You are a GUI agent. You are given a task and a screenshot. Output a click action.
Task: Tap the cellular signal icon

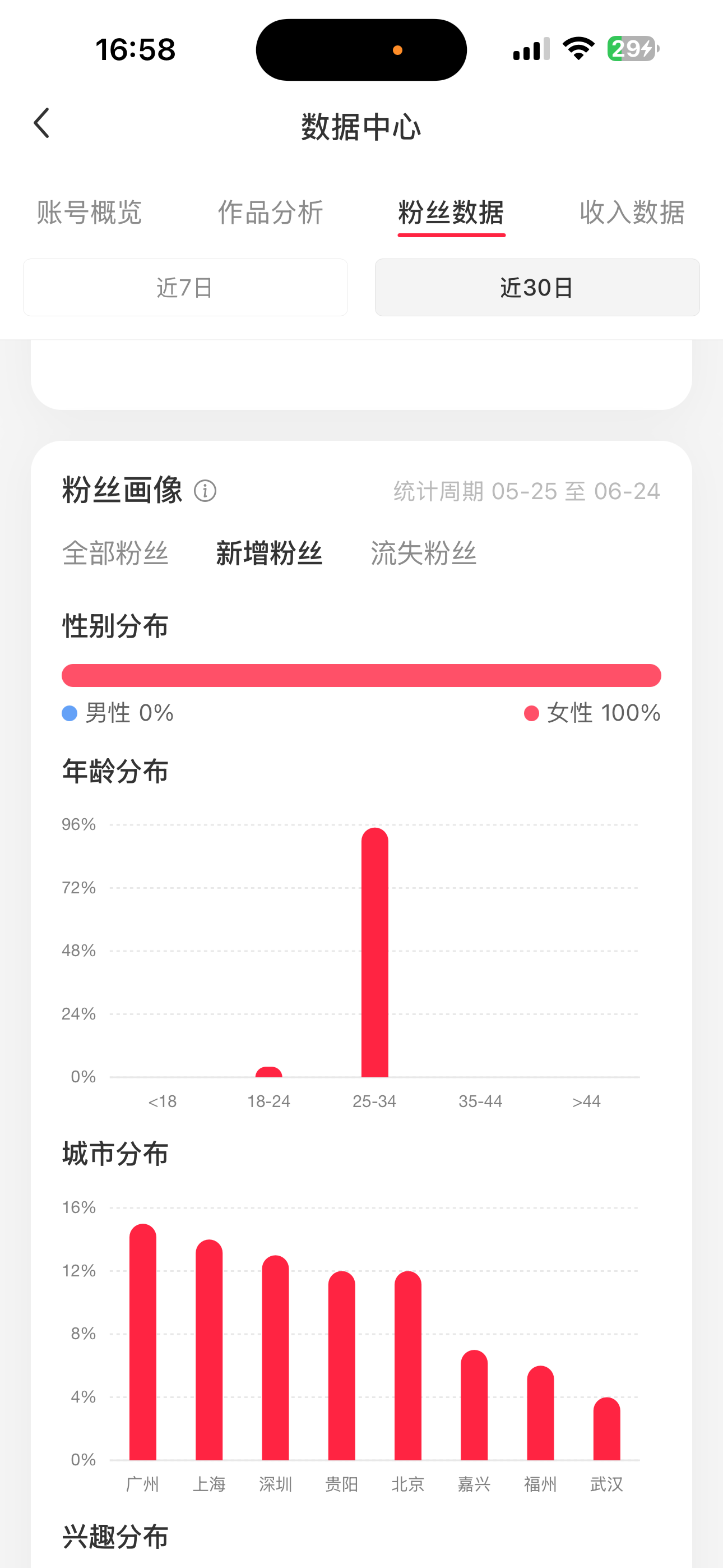point(531,49)
